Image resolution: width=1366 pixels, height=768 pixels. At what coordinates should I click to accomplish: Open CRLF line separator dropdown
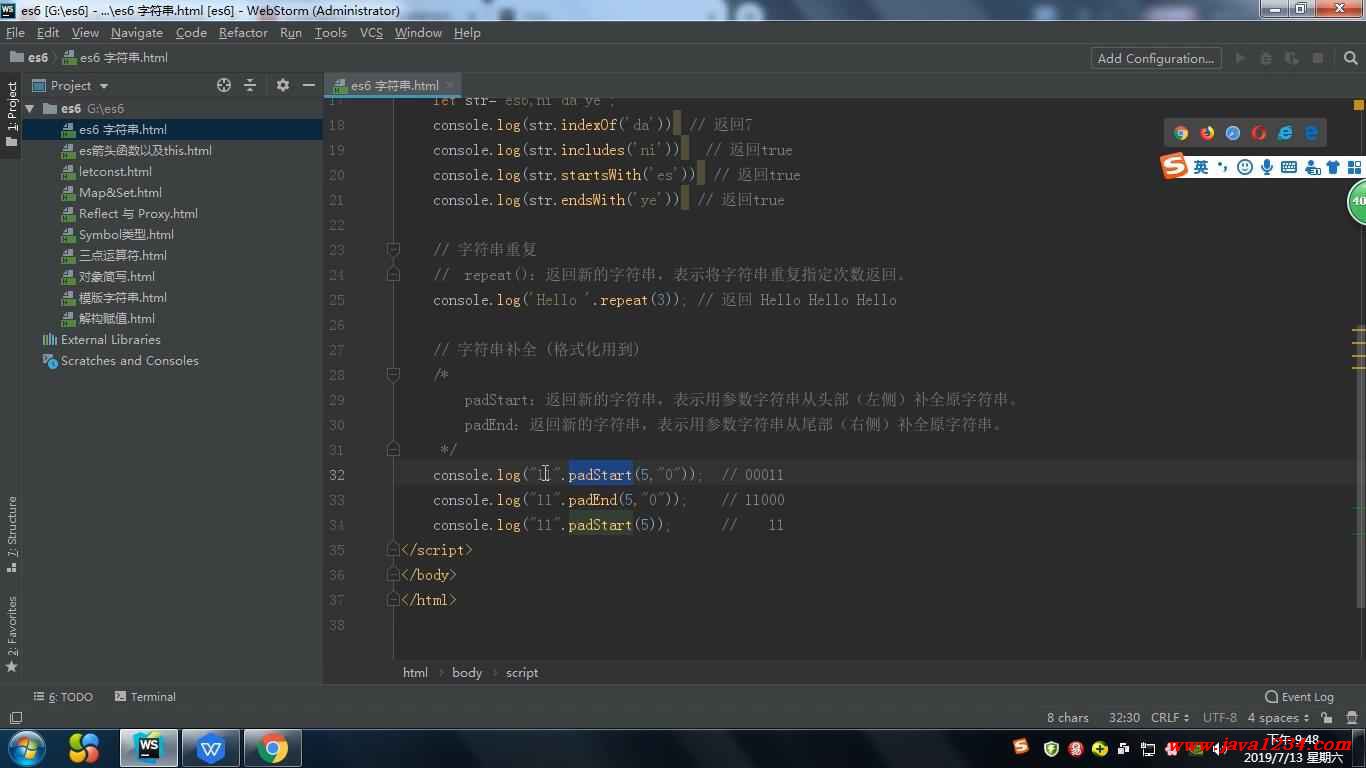[x=1170, y=718]
